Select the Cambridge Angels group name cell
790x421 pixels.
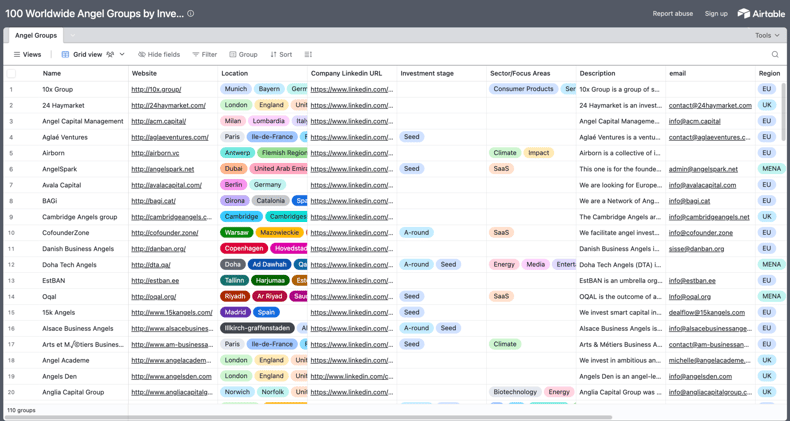point(80,217)
